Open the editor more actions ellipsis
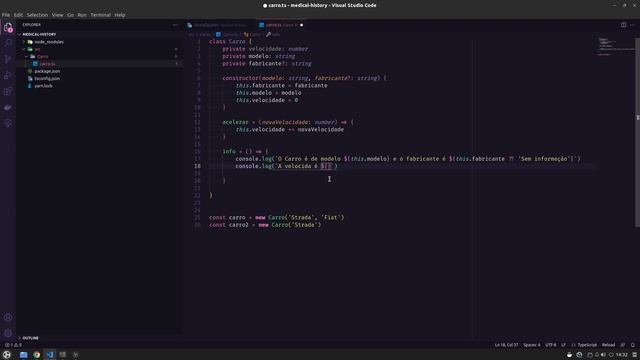Viewport: 640px width, 360px height. click(632, 25)
